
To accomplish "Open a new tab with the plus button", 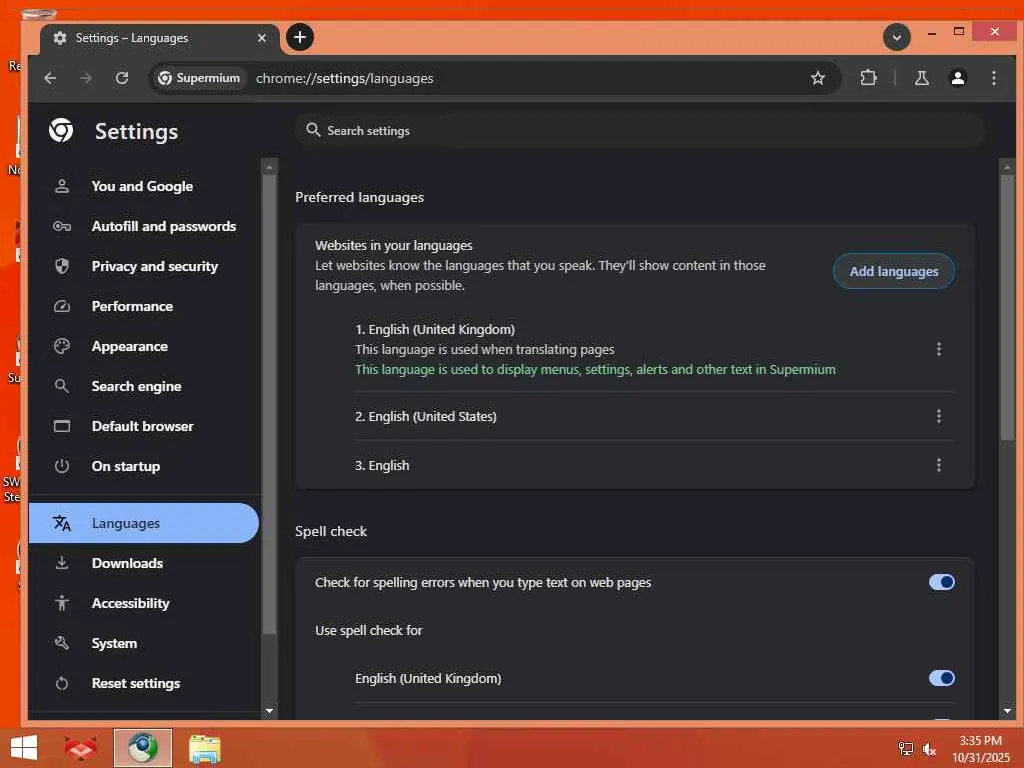I will tap(300, 37).
